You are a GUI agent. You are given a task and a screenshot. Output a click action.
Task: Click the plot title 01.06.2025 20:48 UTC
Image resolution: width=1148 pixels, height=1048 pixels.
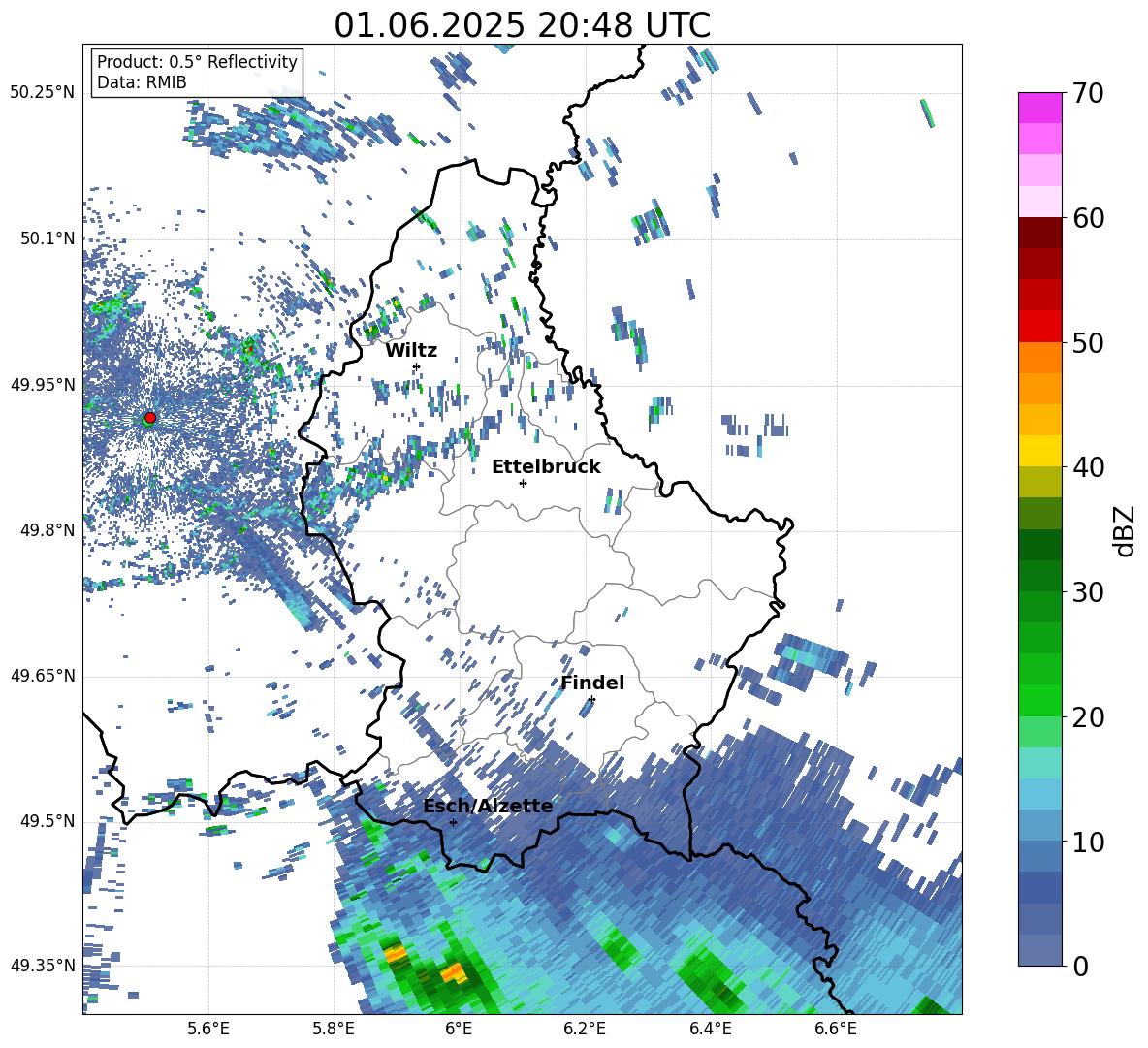pos(522,25)
